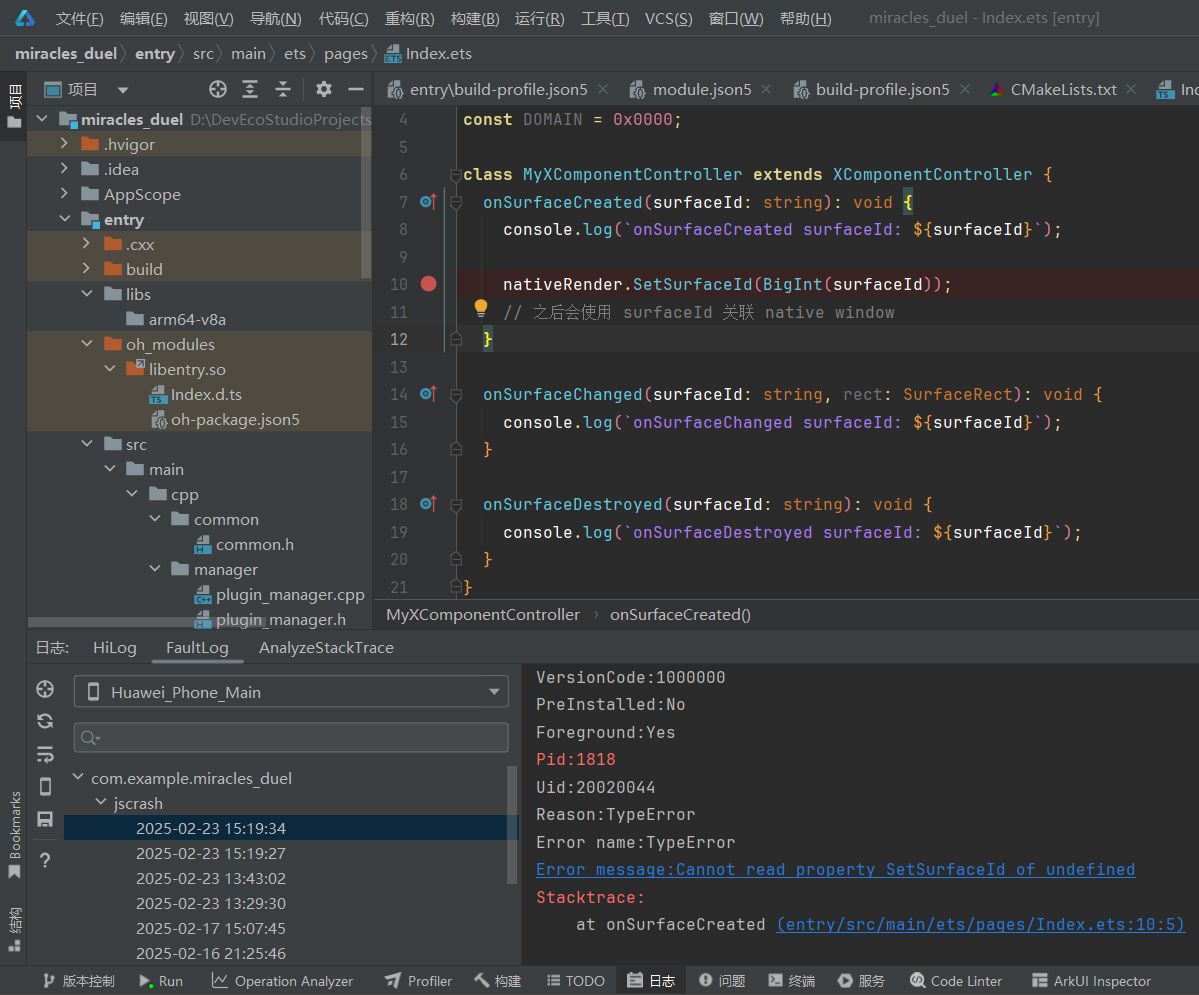This screenshot has height=995, width=1199.
Task: Open the Profiler tool window
Action: point(418,981)
